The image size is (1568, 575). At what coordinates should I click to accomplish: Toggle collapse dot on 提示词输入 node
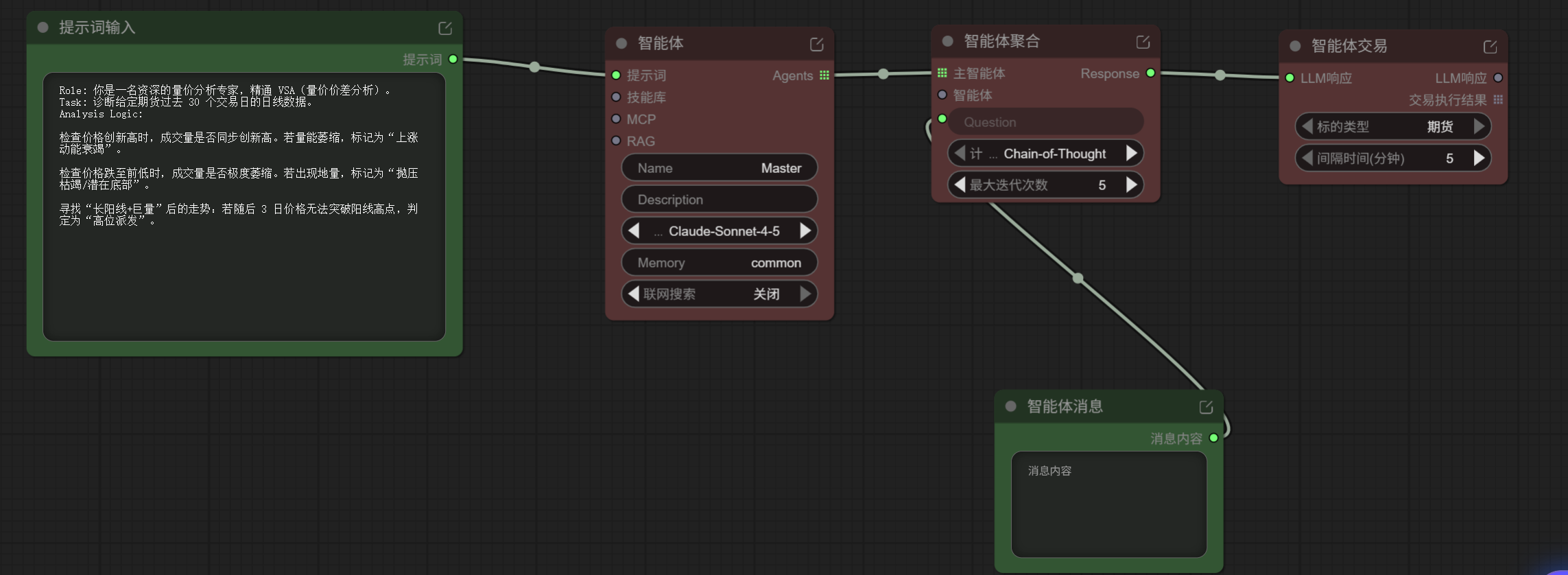click(x=43, y=27)
